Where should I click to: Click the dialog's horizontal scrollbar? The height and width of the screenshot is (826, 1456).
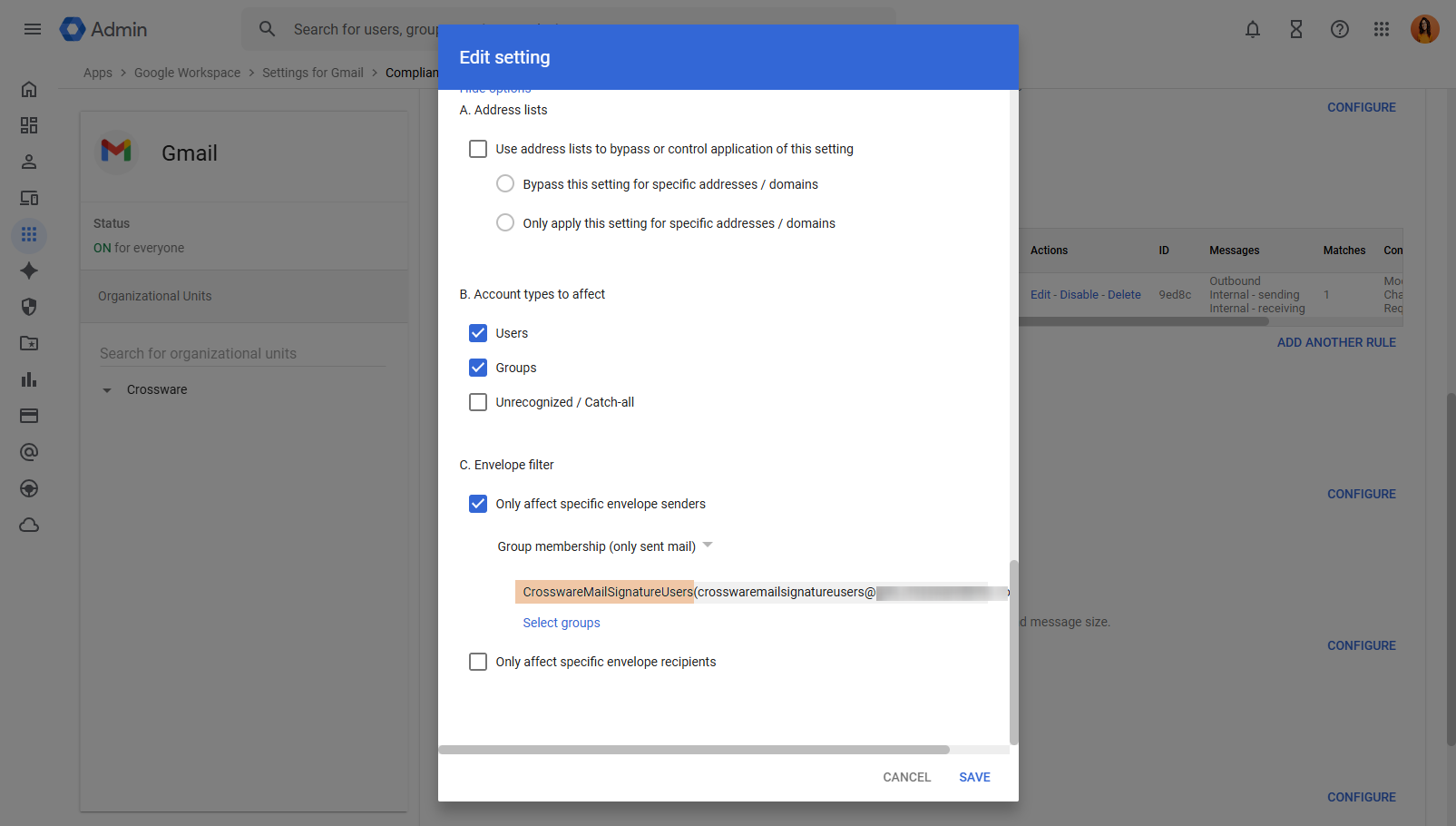click(x=694, y=750)
